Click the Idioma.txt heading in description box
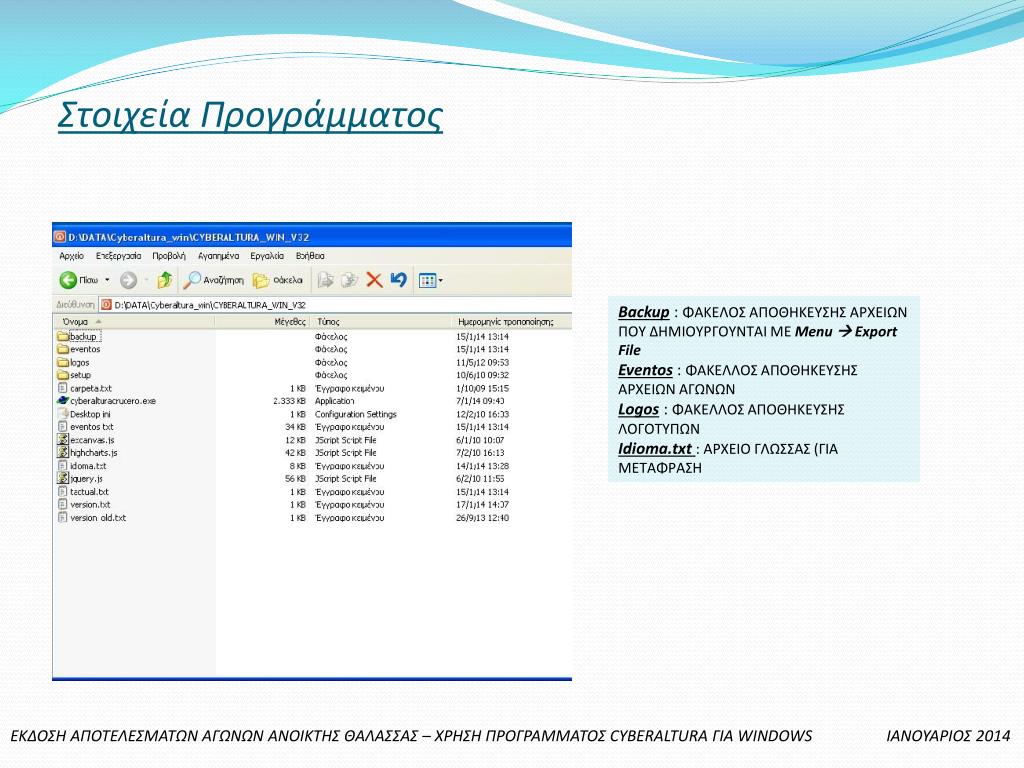The height and width of the screenshot is (768, 1024). (656, 449)
